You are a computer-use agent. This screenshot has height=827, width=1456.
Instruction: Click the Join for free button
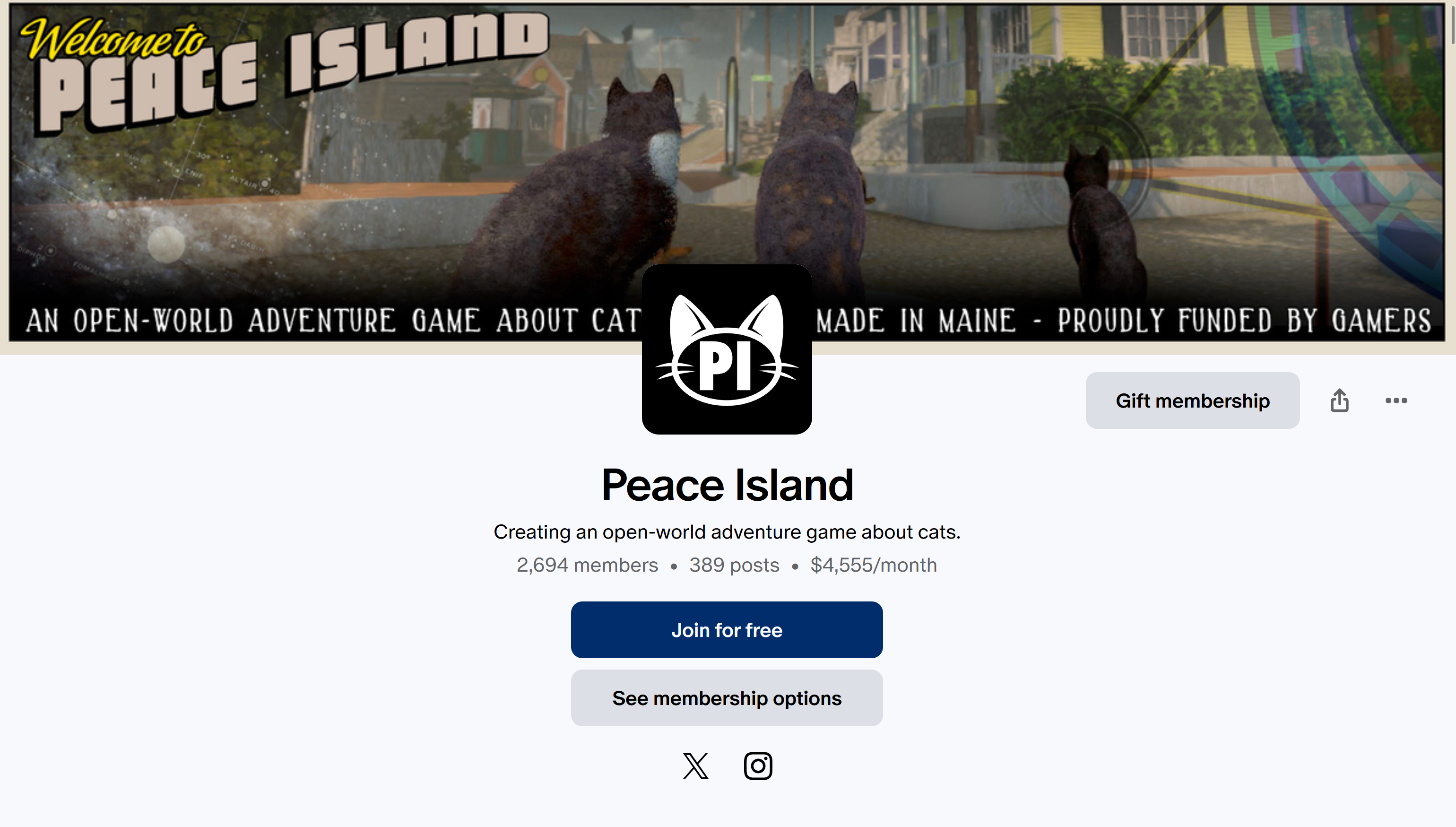click(727, 630)
